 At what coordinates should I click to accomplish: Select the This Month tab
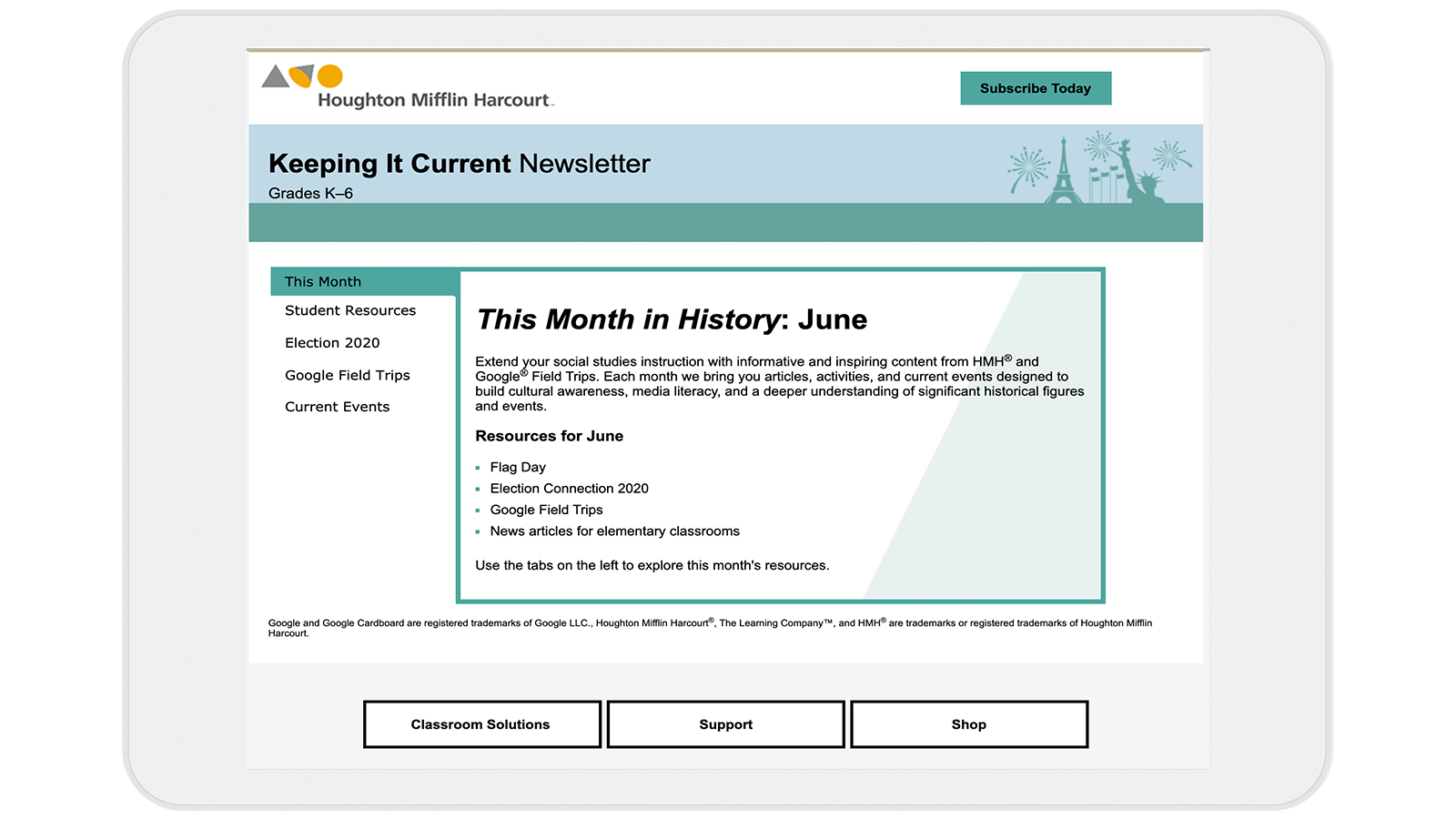pyautogui.click(x=323, y=281)
